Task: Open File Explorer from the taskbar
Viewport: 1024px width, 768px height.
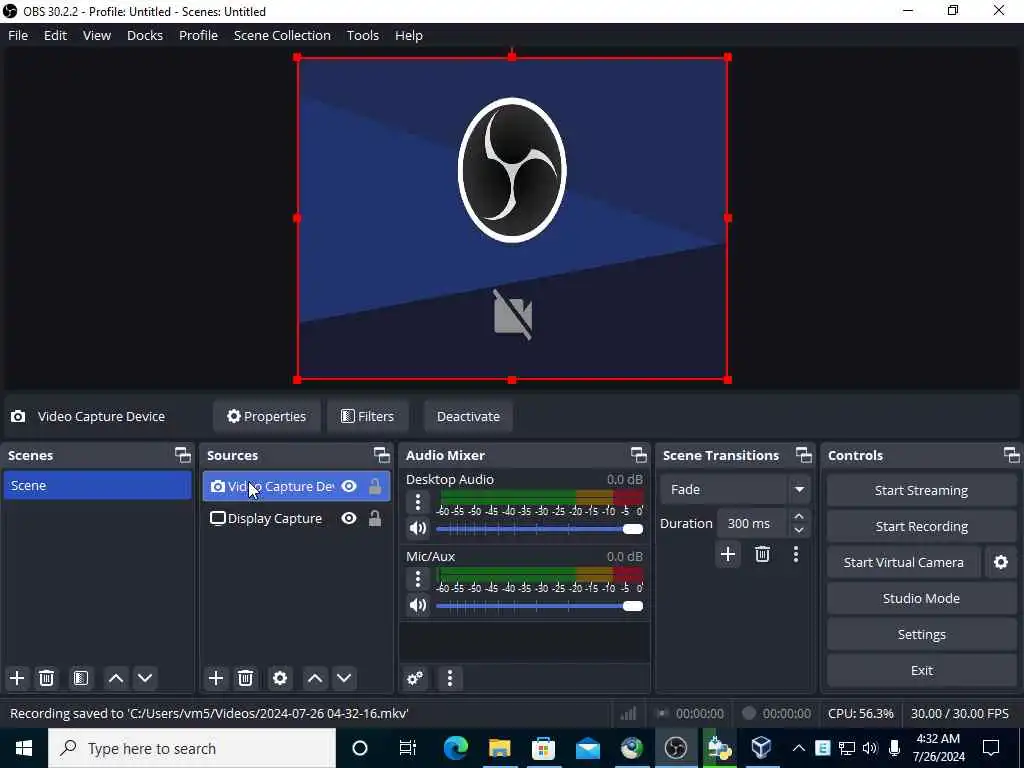Action: (500, 748)
